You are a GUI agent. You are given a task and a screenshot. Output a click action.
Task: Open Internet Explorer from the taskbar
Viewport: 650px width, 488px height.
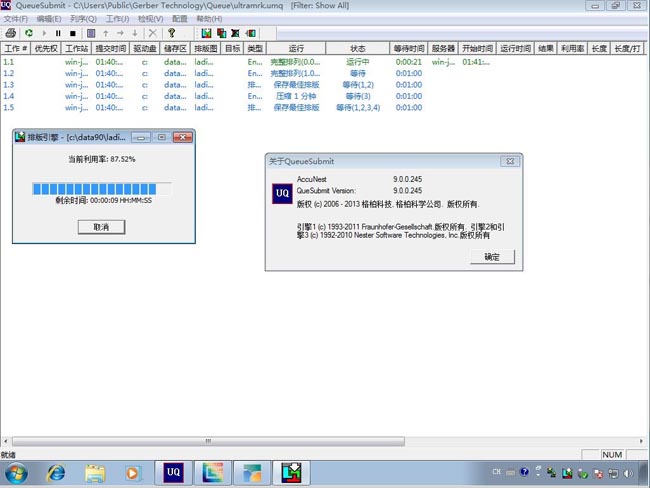[x=56, y=473]
